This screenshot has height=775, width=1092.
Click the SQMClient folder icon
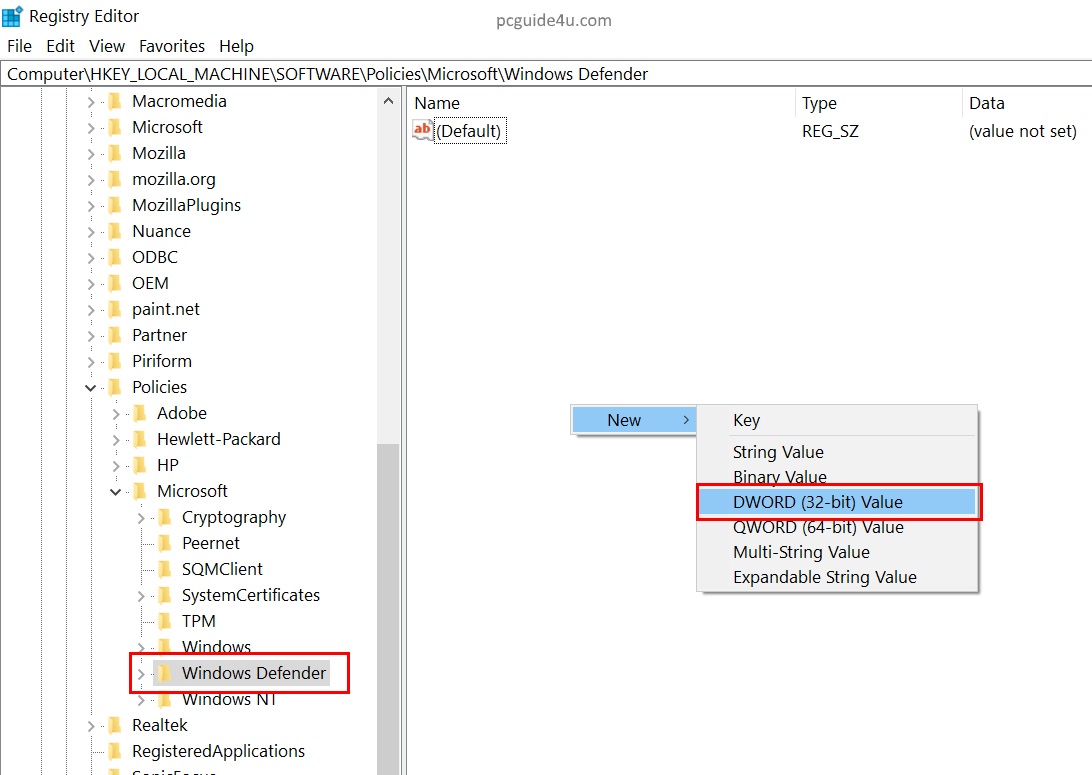[164, 569]
